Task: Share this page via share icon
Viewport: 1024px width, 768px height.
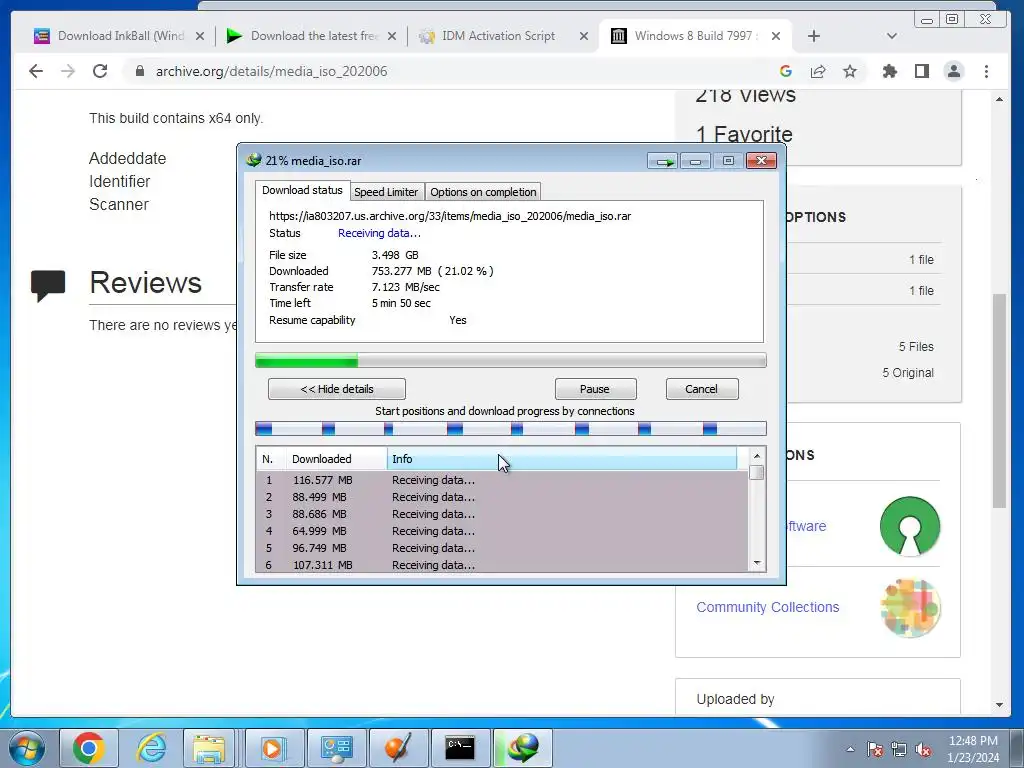Action: pyautogui.click(x=818, y=71)
